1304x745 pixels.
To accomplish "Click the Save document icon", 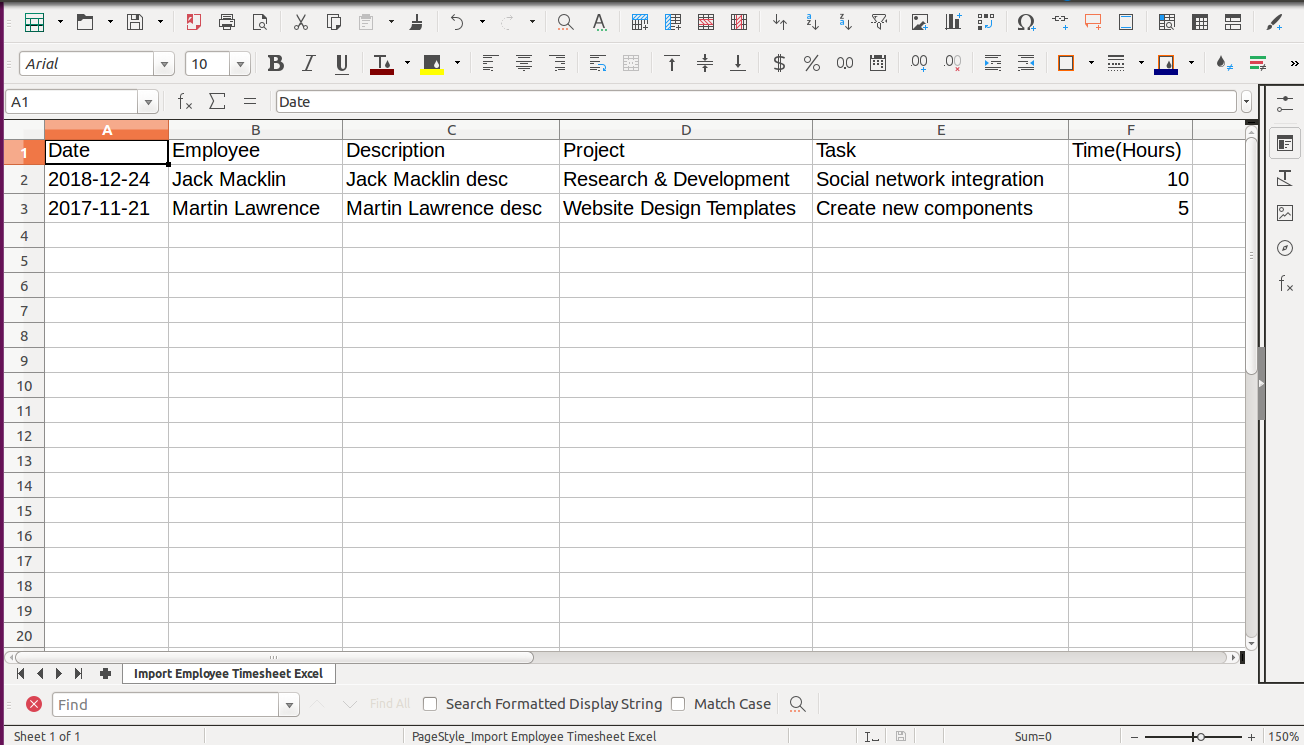I will tap(135, 22).
